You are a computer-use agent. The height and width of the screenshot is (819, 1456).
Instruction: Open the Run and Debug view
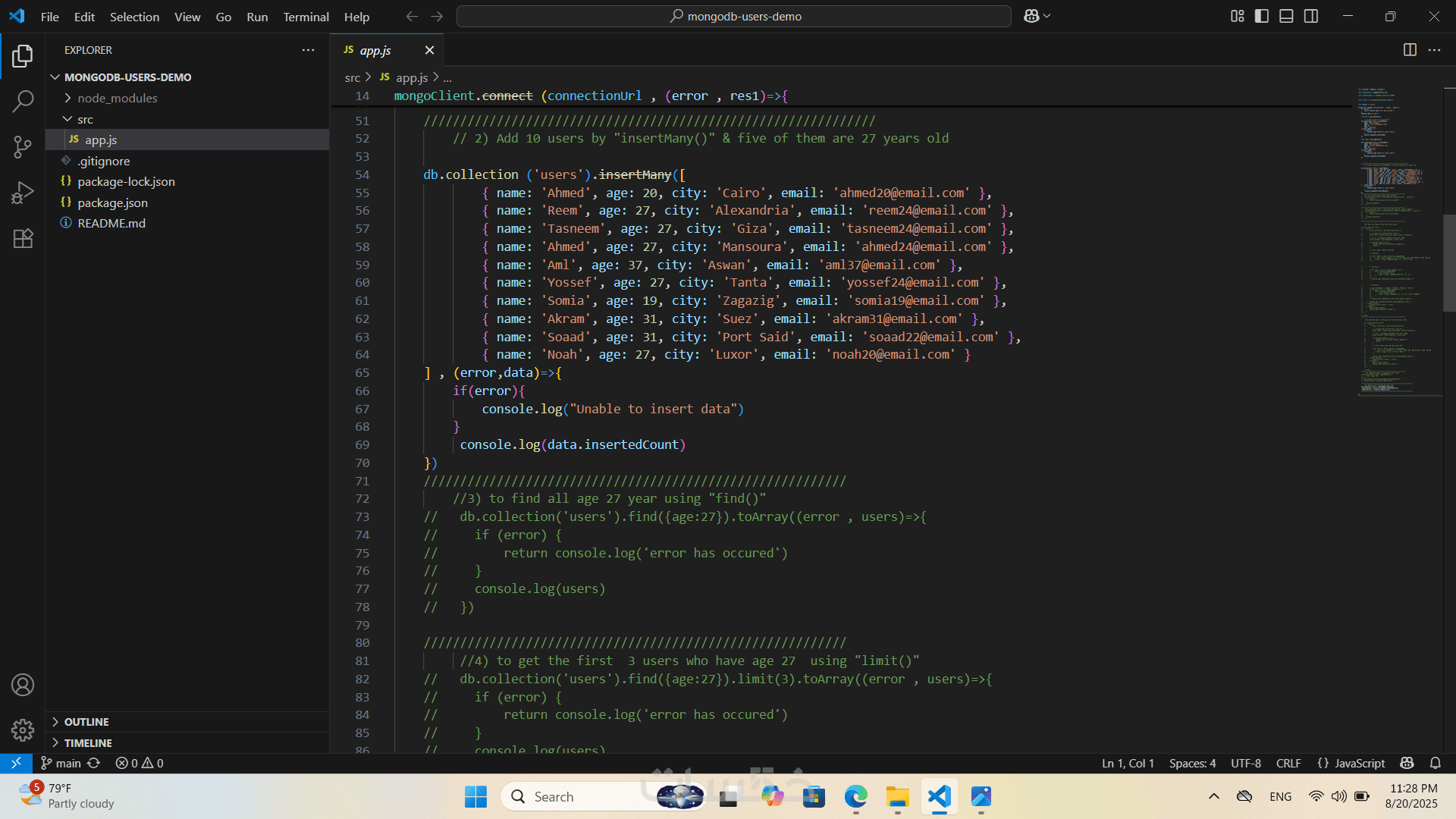click(x=23, y=193)
